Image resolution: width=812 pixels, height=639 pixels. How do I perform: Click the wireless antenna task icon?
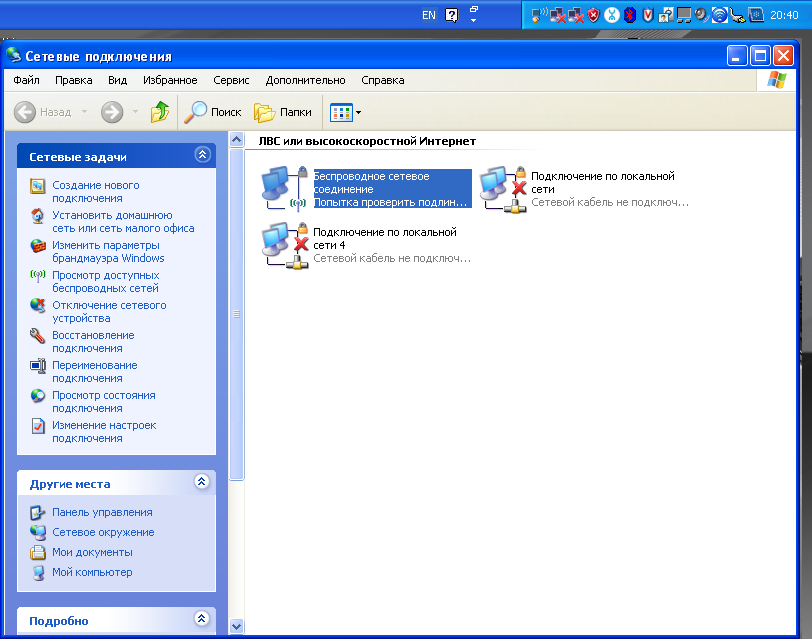point(37,275)
